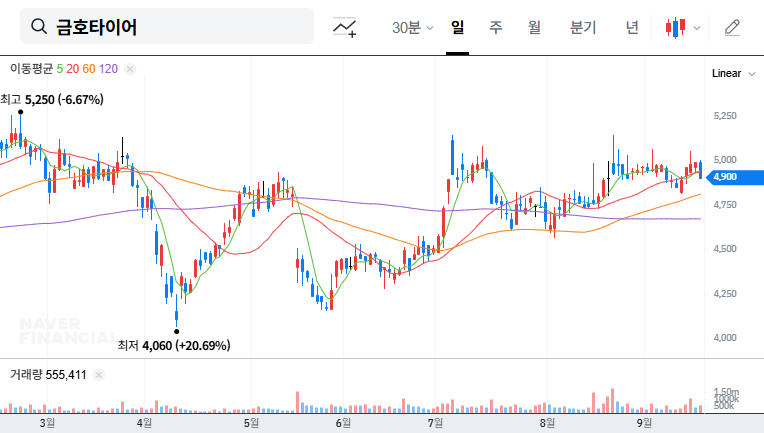Click the 120-day moving average value
Viewport: 764px width, 433px height.
click(108, 69)
